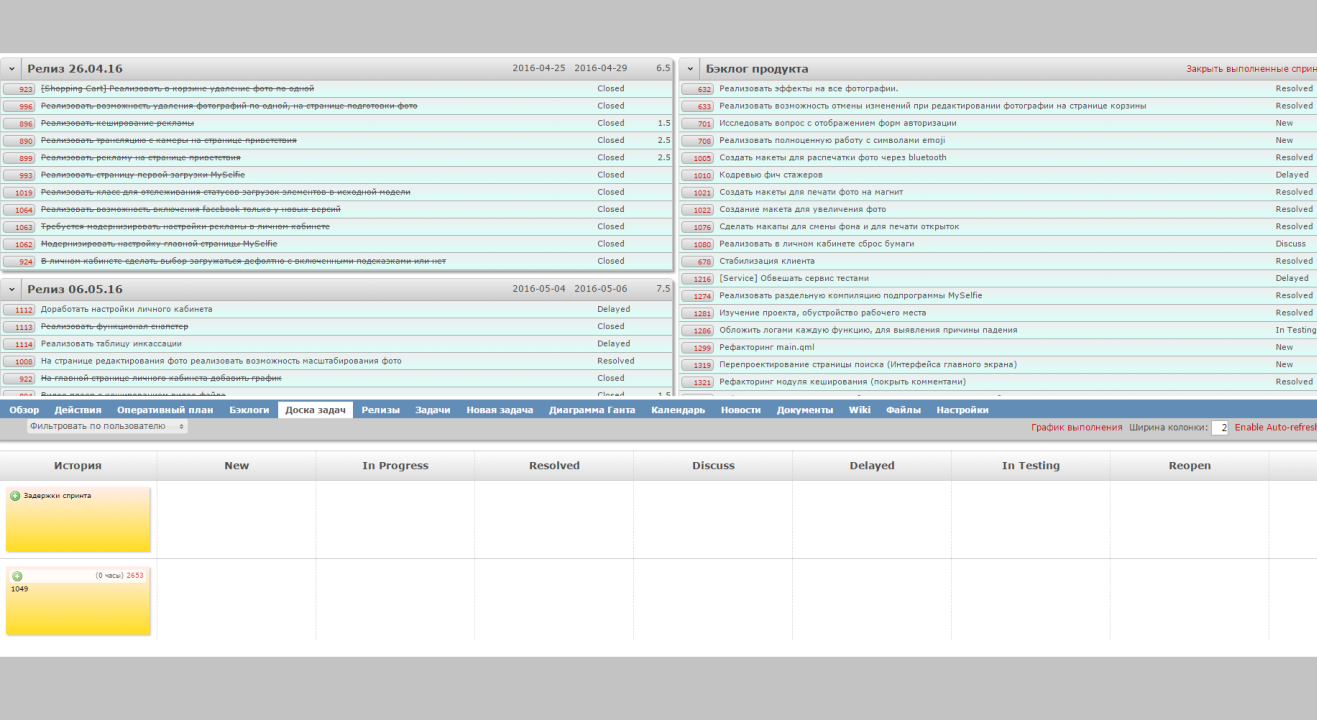Click Закрыть выполненные спринты link

click(1252, 69)
